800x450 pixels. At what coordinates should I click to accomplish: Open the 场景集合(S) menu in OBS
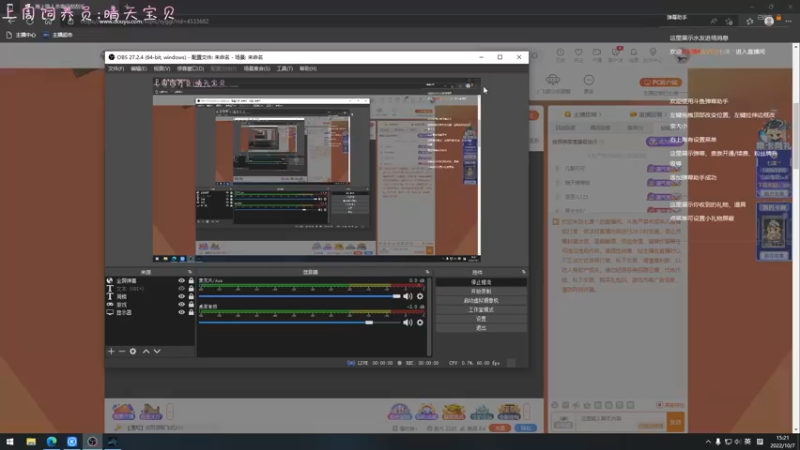click(256, 68)
